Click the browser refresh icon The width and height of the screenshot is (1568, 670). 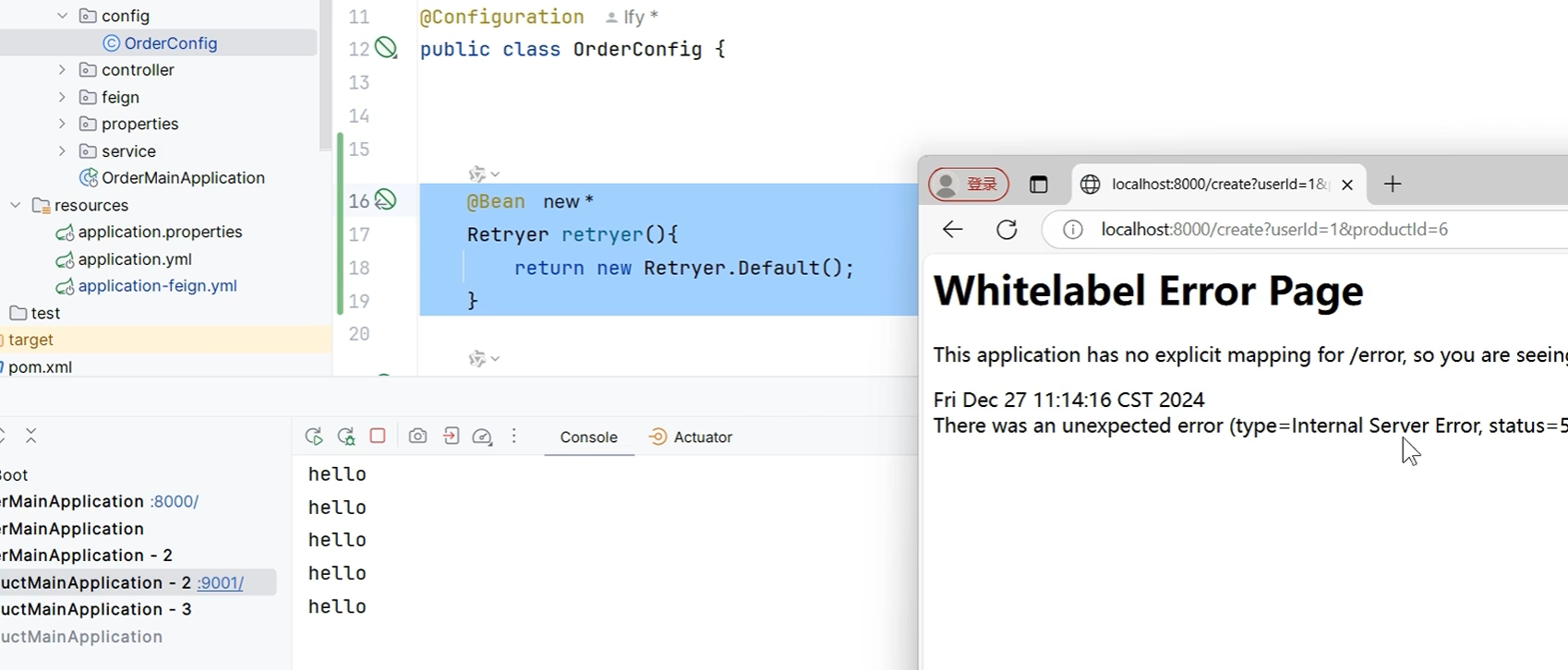tap(1007, 230)
